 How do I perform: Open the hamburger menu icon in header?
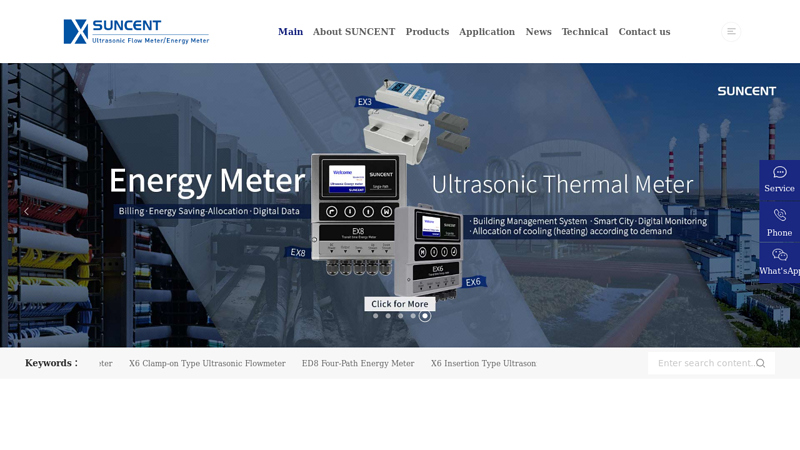[731, 32]
